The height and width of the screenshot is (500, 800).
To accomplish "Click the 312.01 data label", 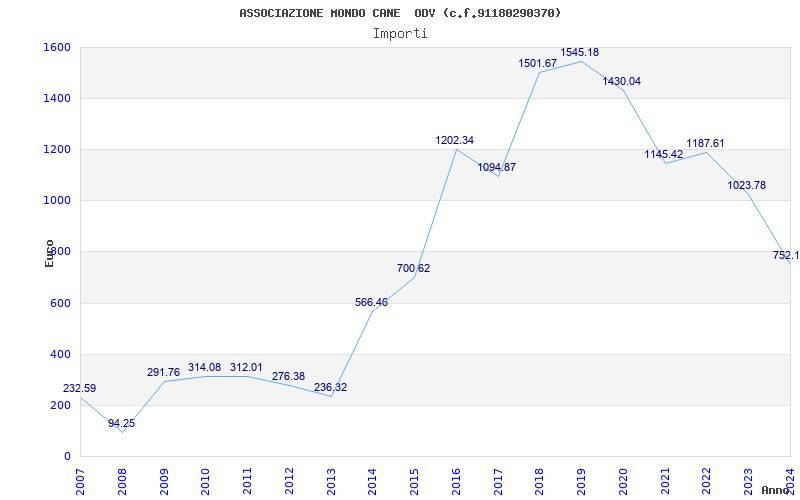I will click(x=246, y=367).
